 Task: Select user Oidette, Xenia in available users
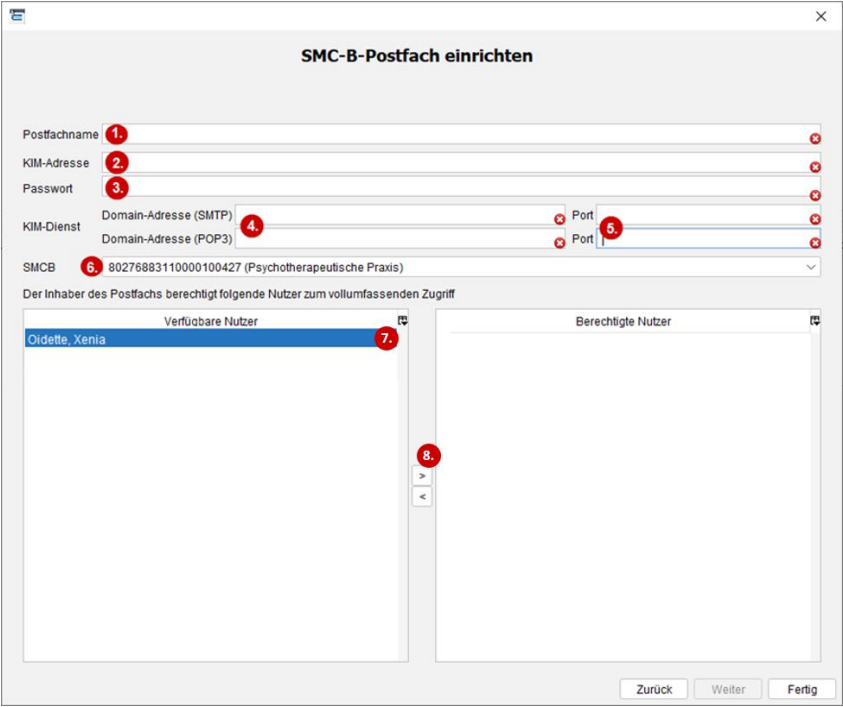click(x=211, y=339)
